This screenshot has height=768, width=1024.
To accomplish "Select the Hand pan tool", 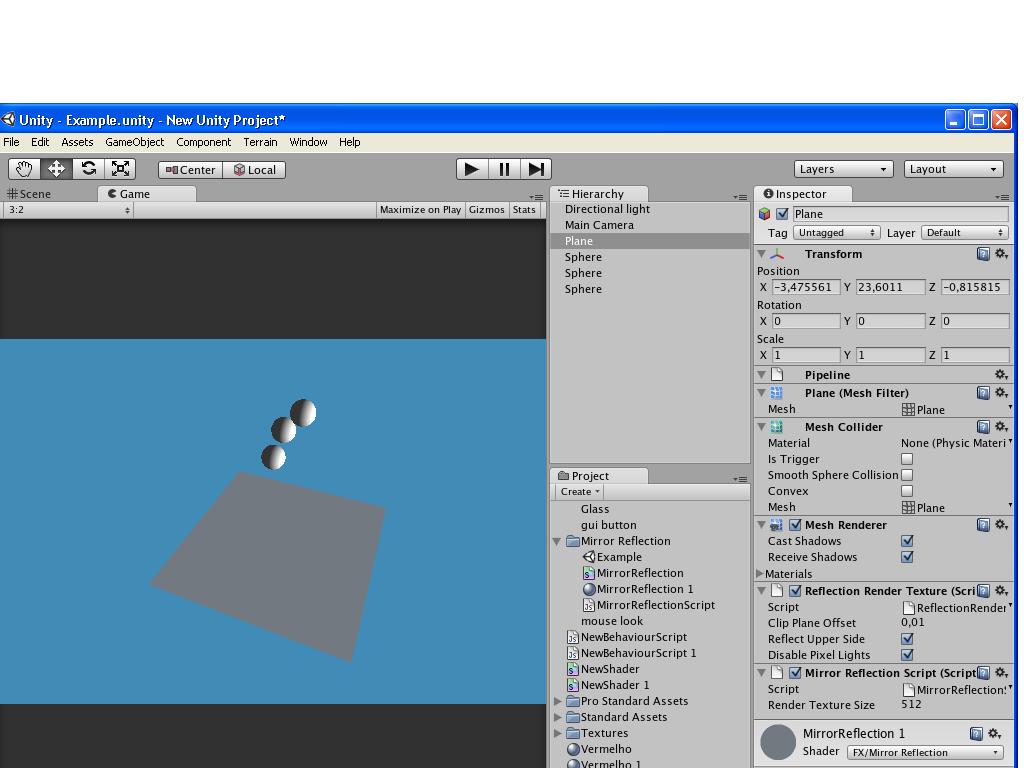I will pyautogui.click(x=24, y=168).
